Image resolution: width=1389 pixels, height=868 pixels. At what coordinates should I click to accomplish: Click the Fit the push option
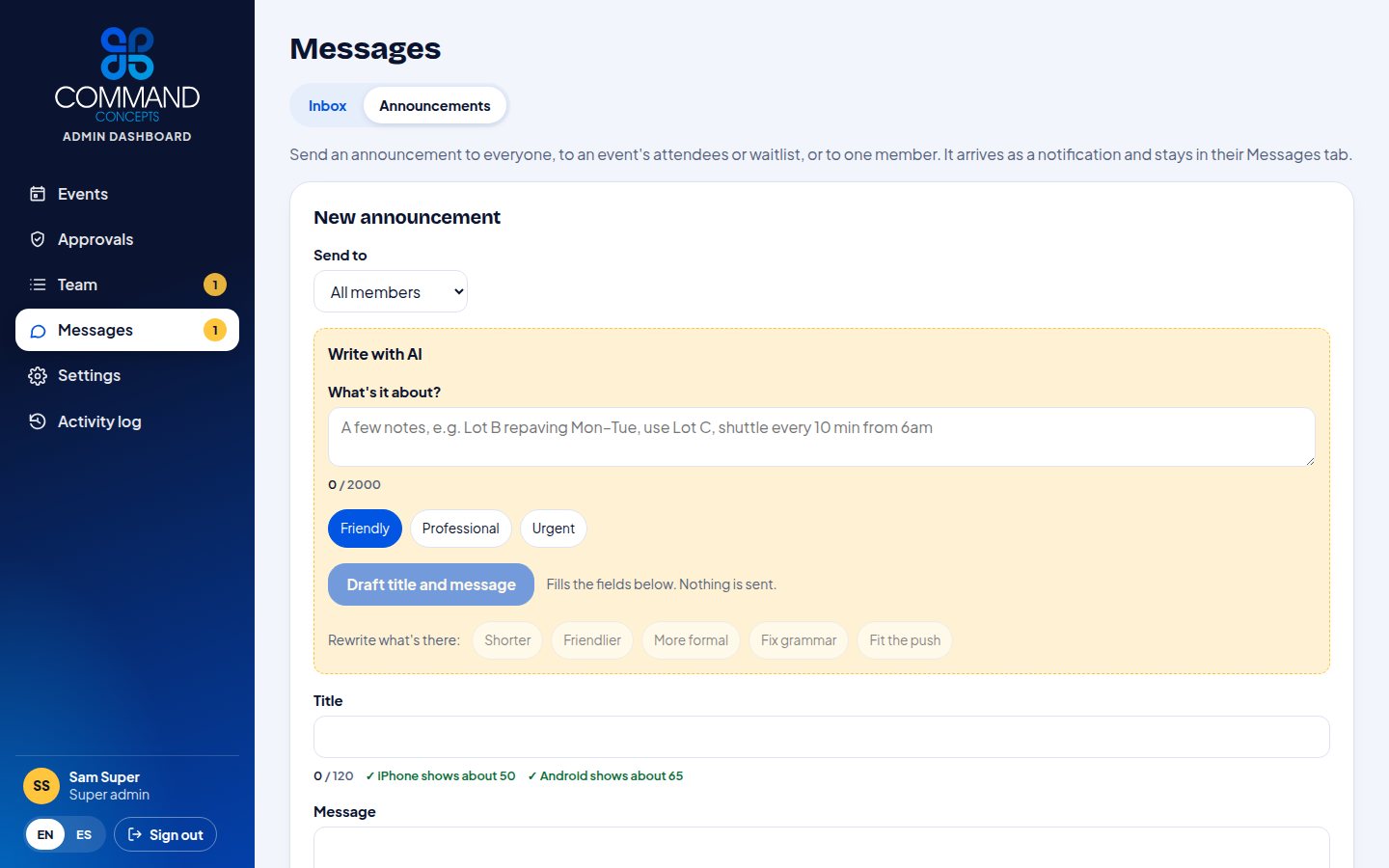(x=905, y=640)
